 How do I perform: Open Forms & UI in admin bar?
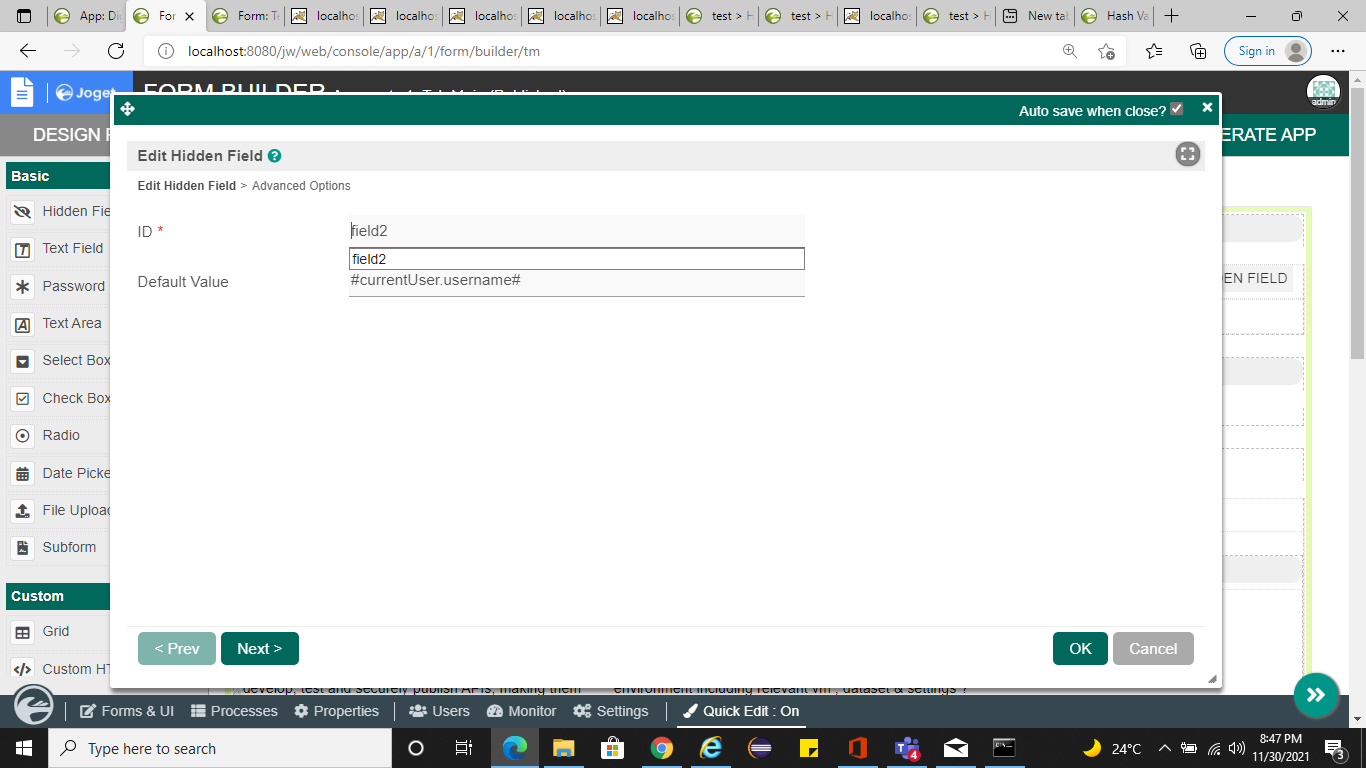[126, 711]
